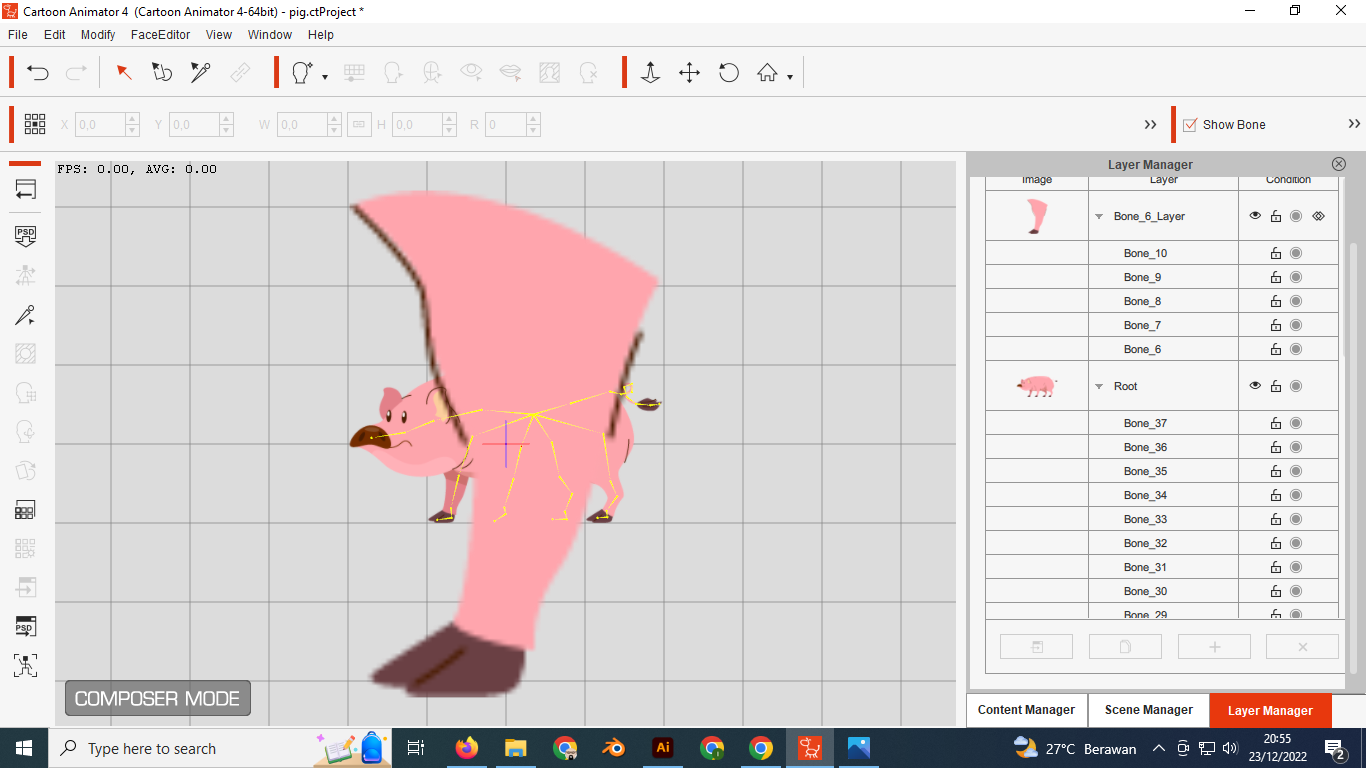The width and height of the screenshot is (1366, 768).
Task: Click the greyed eye settings icon in toolbar
Action: coord(471,72)
